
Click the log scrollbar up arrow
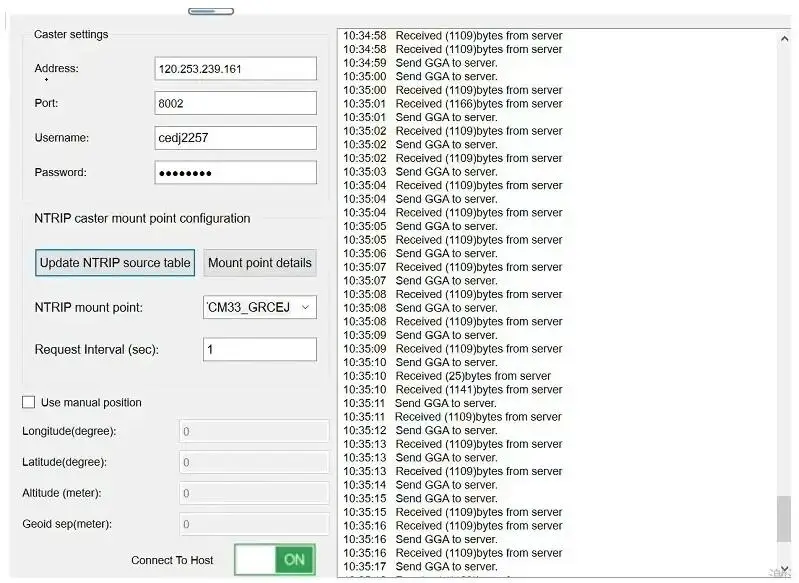(x=783, y=38)
